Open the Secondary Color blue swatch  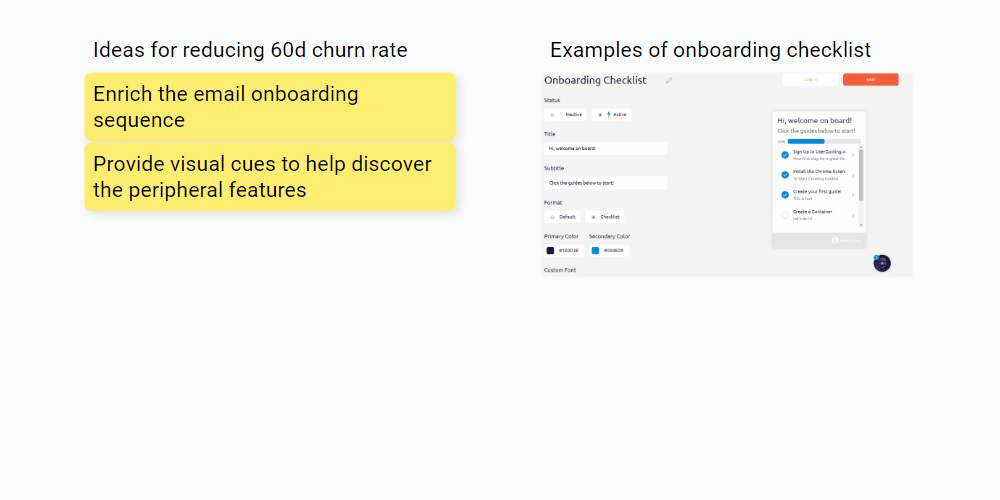(x=595, y=250)
